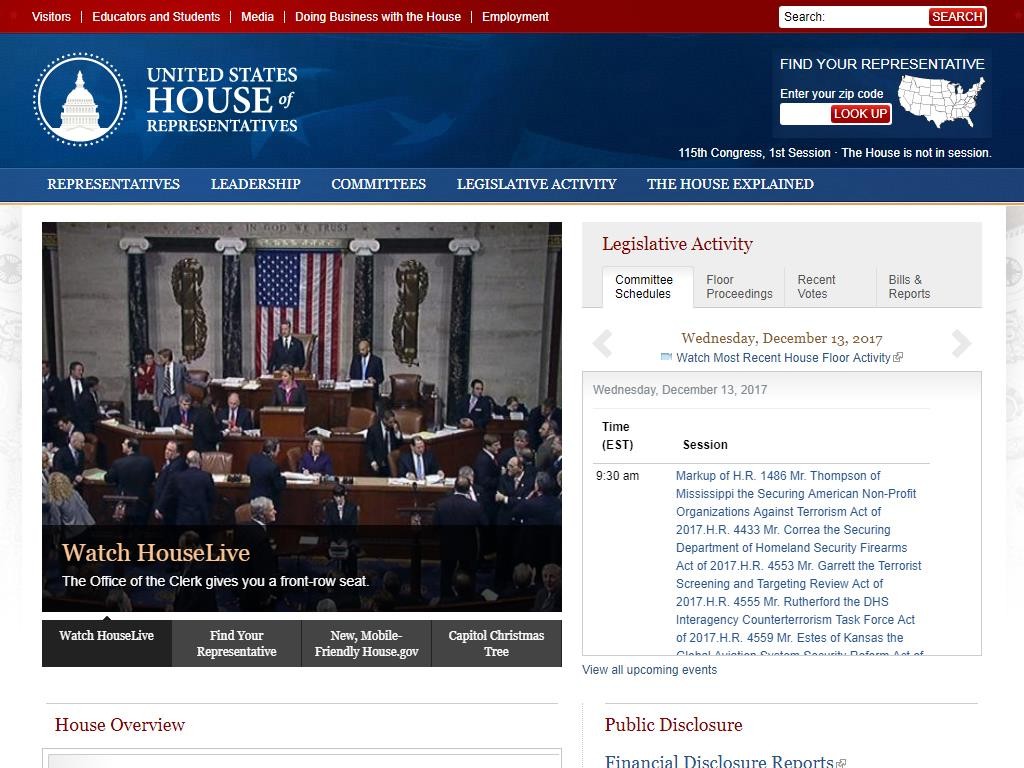The width and height of the screenshot is (1024, 768).
Task: Click the Search text field
Action: (854, 17)
